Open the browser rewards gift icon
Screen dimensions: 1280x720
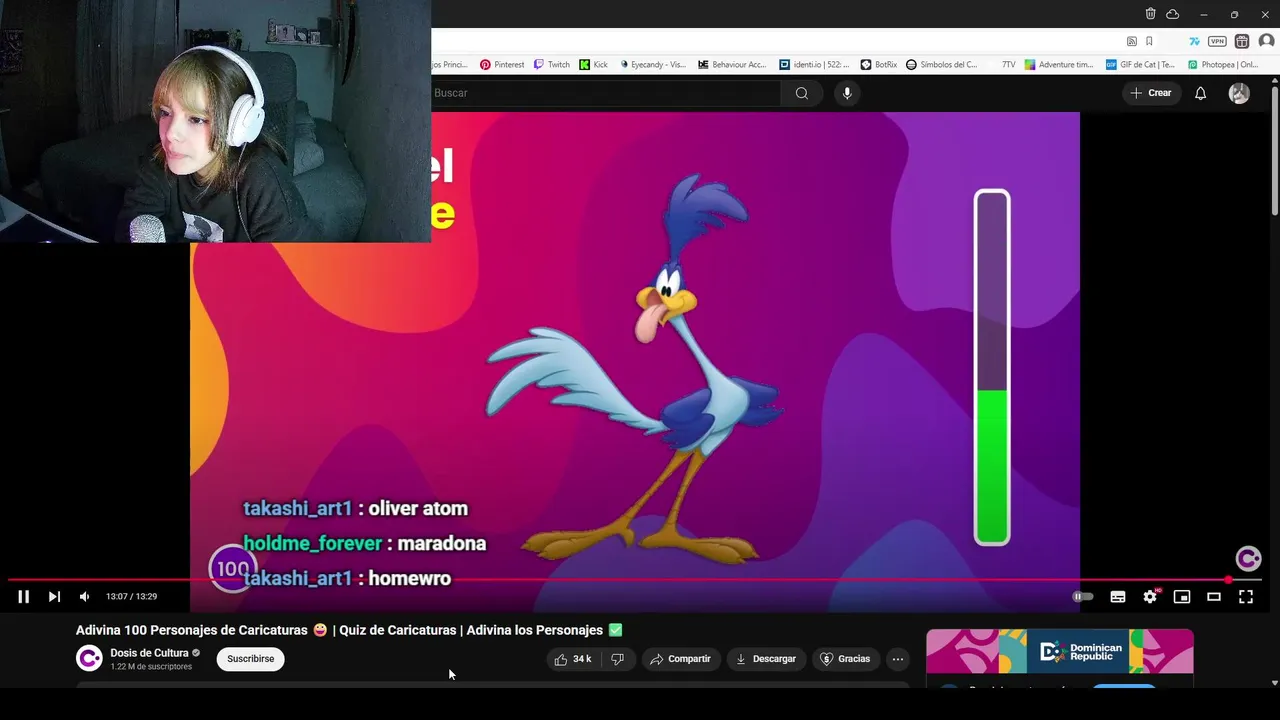1242,41
